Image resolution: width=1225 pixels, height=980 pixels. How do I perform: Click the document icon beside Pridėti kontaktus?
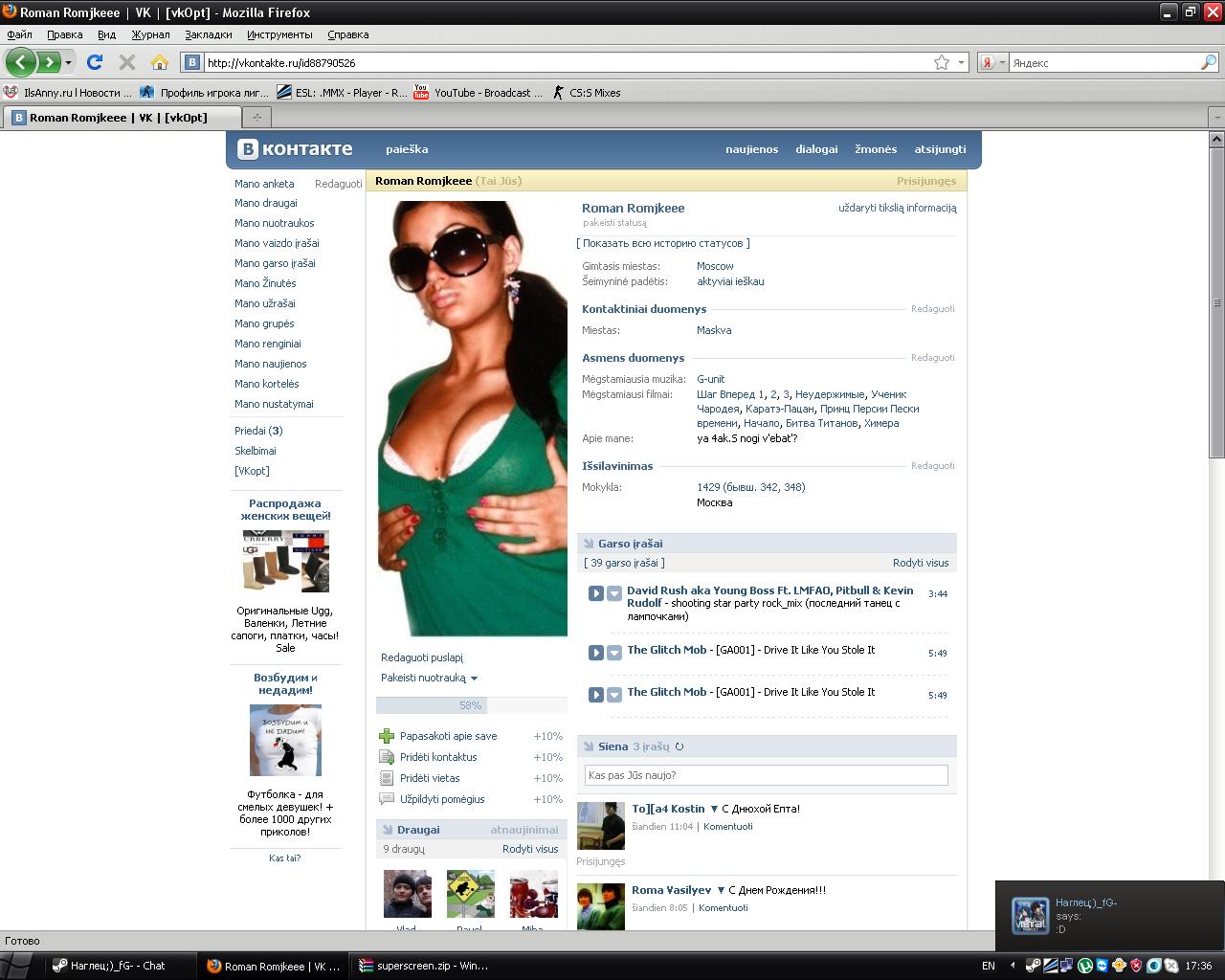pos(387,757)
